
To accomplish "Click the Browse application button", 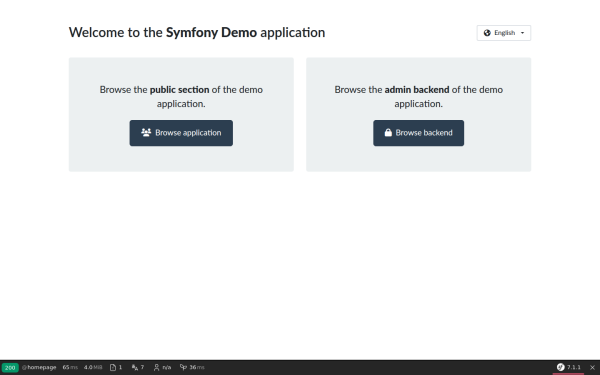I will coord(181,133).
